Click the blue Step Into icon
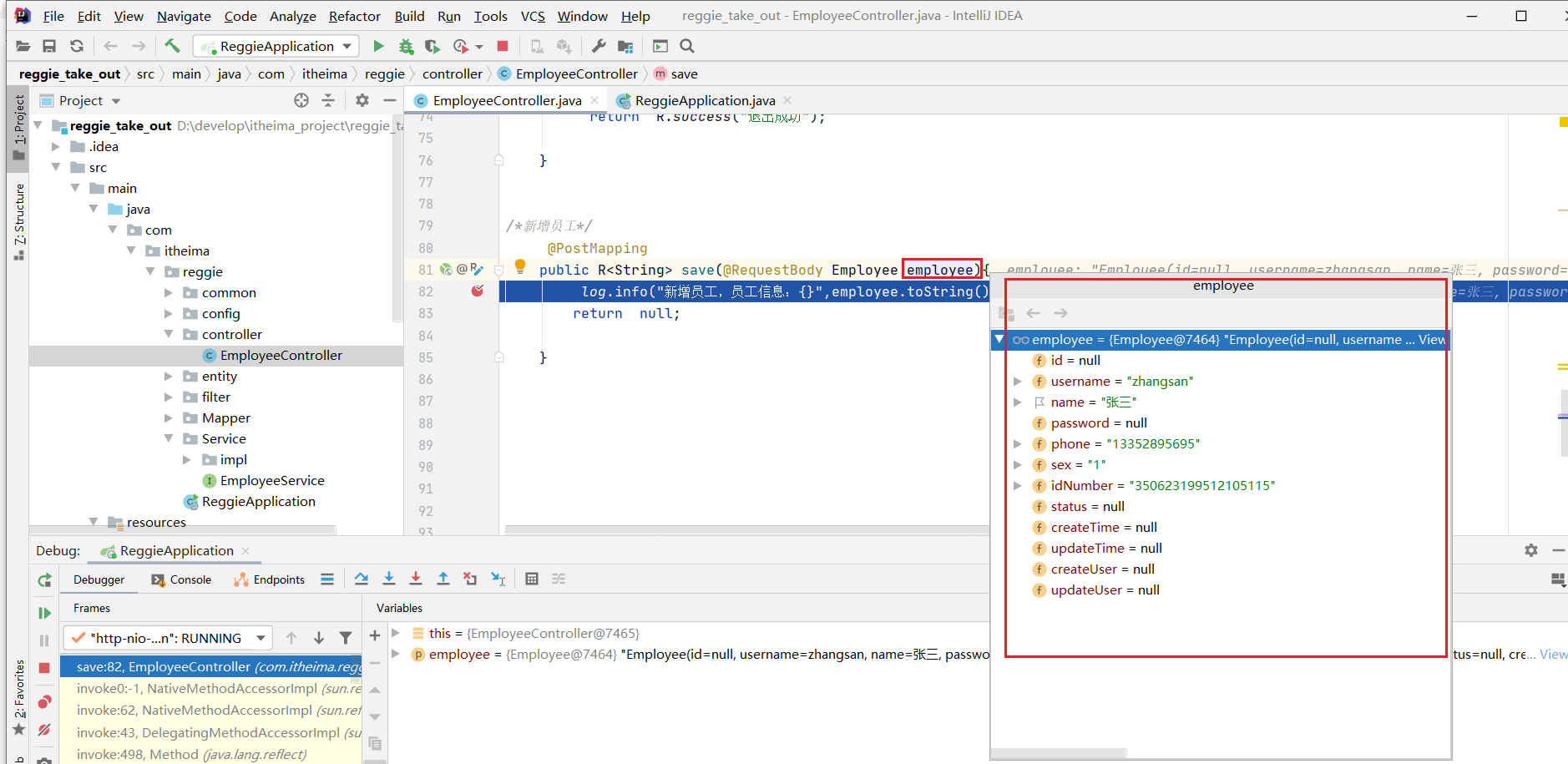Screen dimensions: 1568x764 coord(389,579)
